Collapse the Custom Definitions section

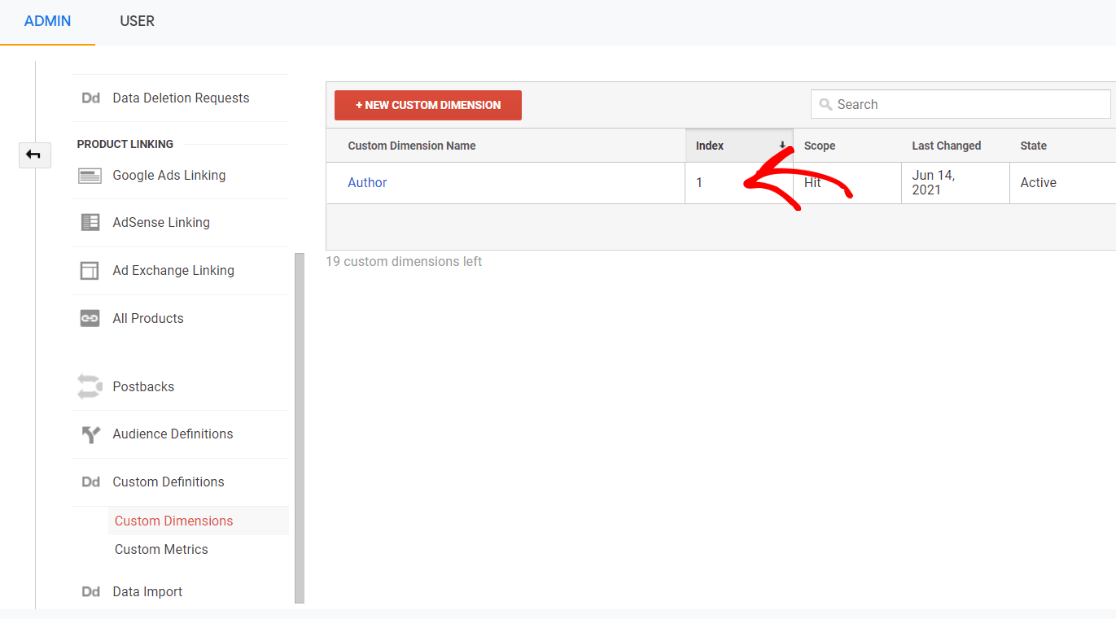(168, 482)
